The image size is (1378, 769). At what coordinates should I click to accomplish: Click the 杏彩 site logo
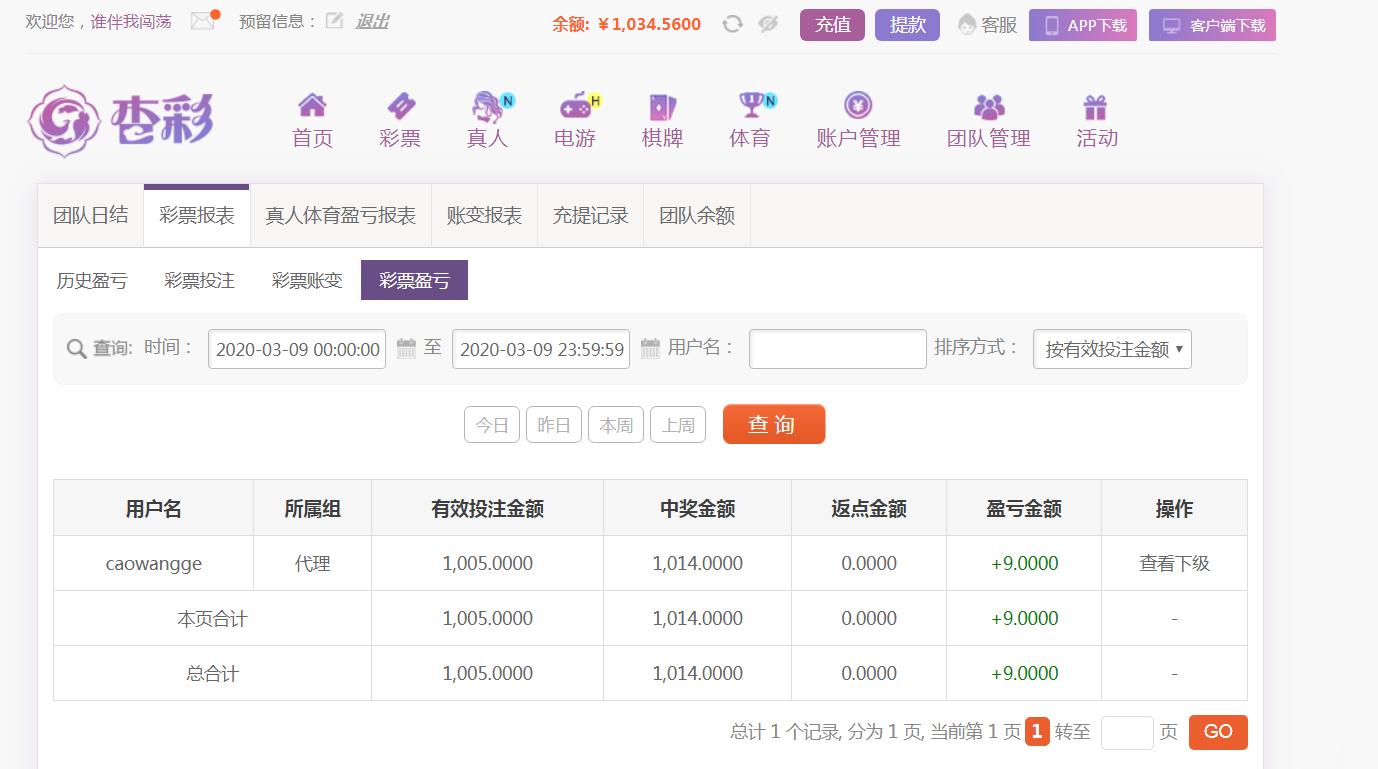tap(120, 121)
